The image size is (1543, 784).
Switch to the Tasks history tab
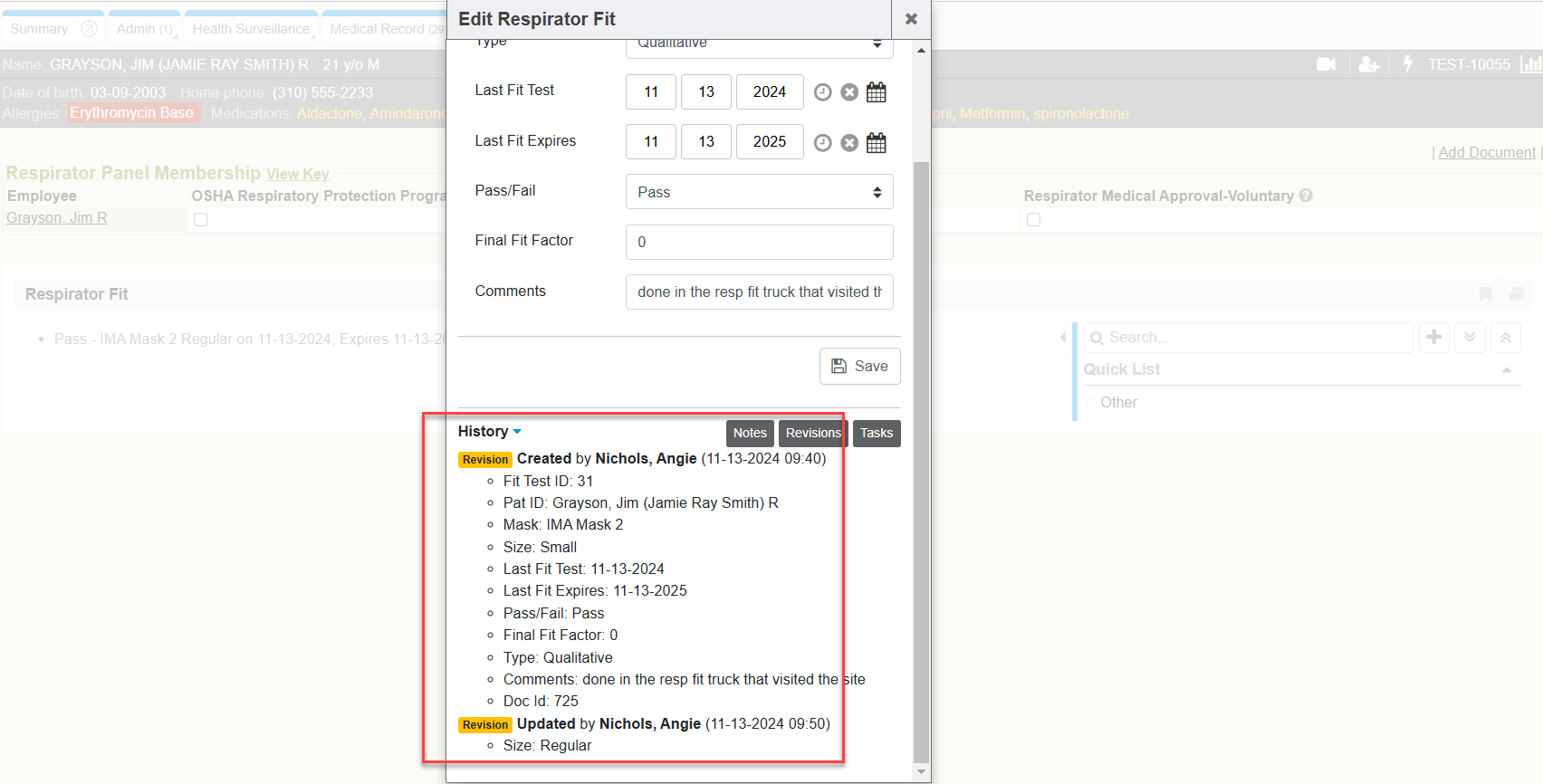pyautogui.click(x=876, y=434)
